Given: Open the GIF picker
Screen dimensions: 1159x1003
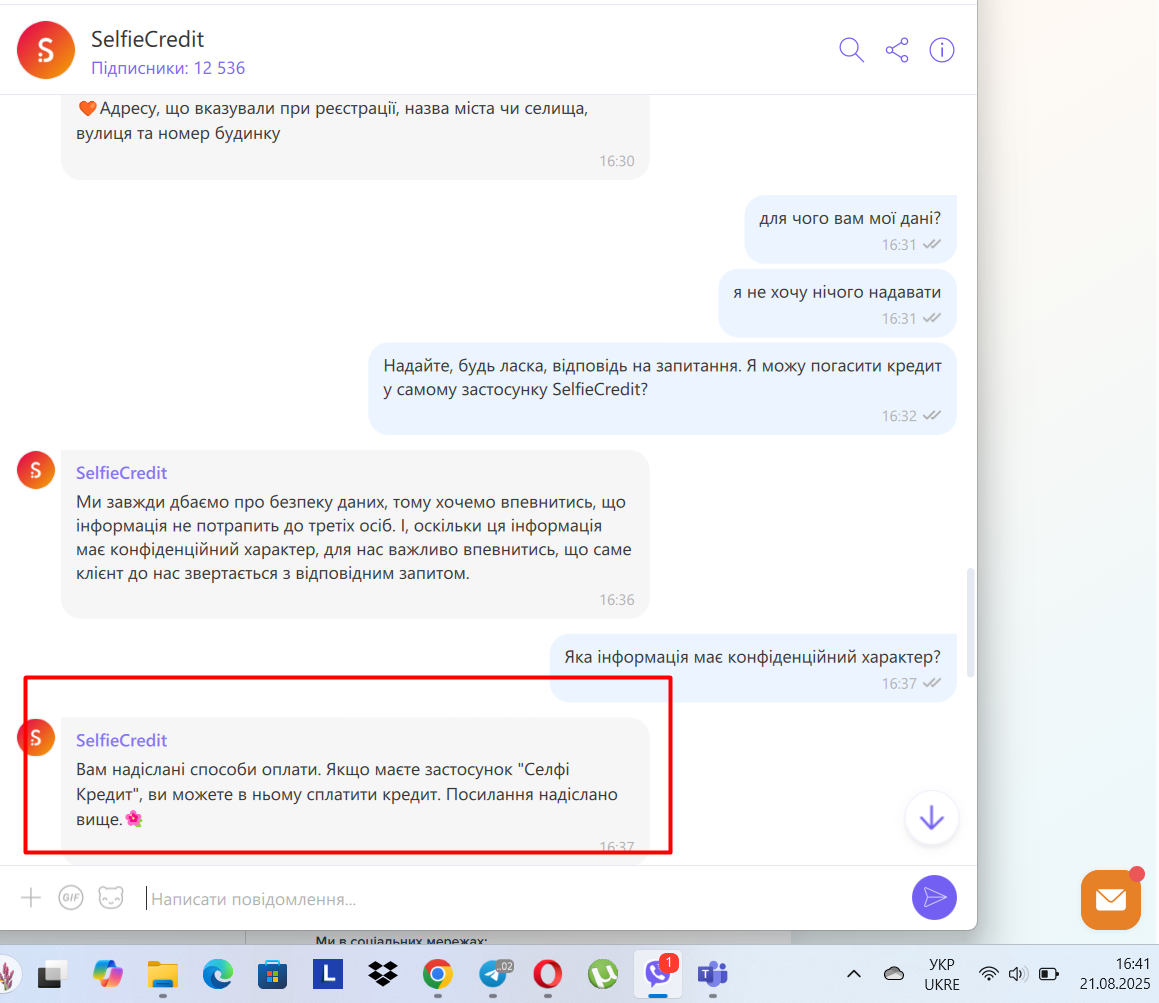Looking at the screenshot, I should (x=71, y=897).
